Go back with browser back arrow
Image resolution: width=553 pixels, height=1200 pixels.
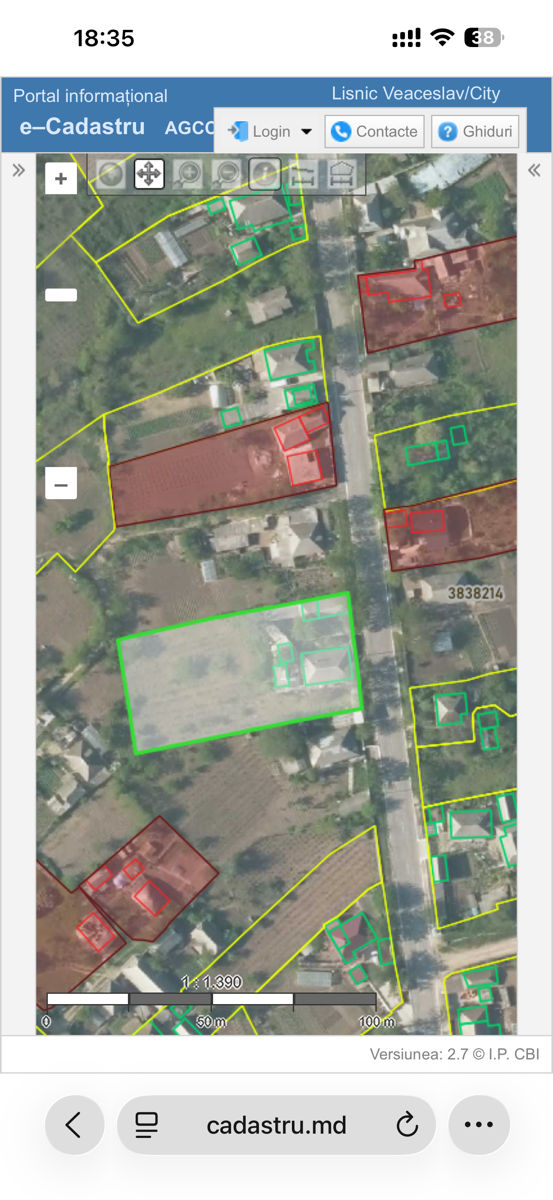pos(75,1125)
